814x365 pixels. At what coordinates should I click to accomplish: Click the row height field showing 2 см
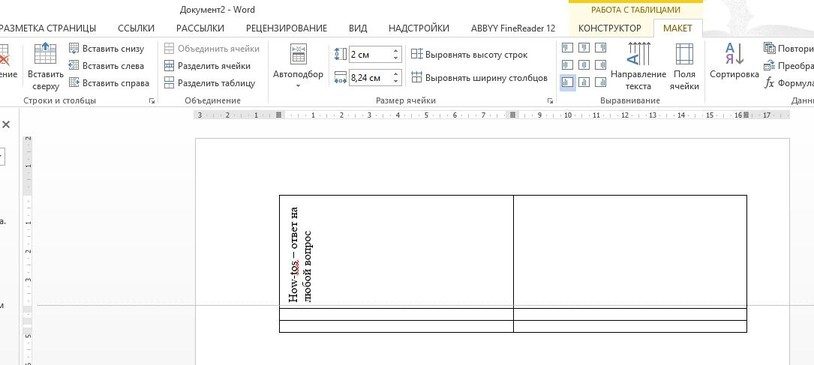(x=369, y=54)
